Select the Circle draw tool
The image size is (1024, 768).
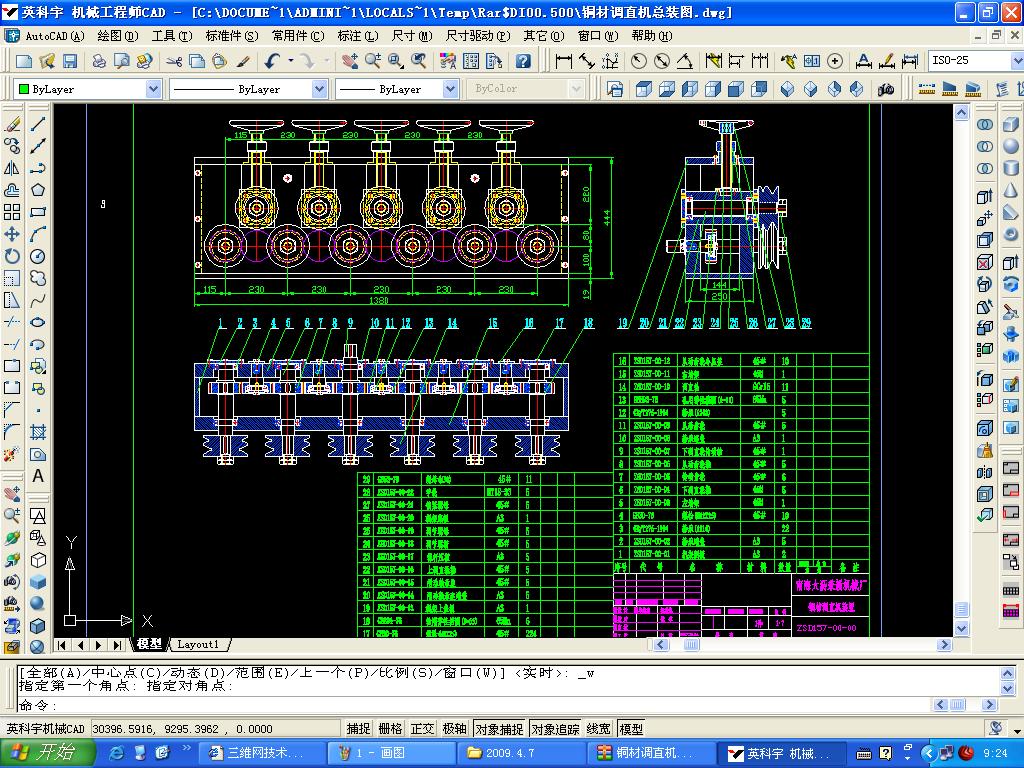(x=38, y=256)
